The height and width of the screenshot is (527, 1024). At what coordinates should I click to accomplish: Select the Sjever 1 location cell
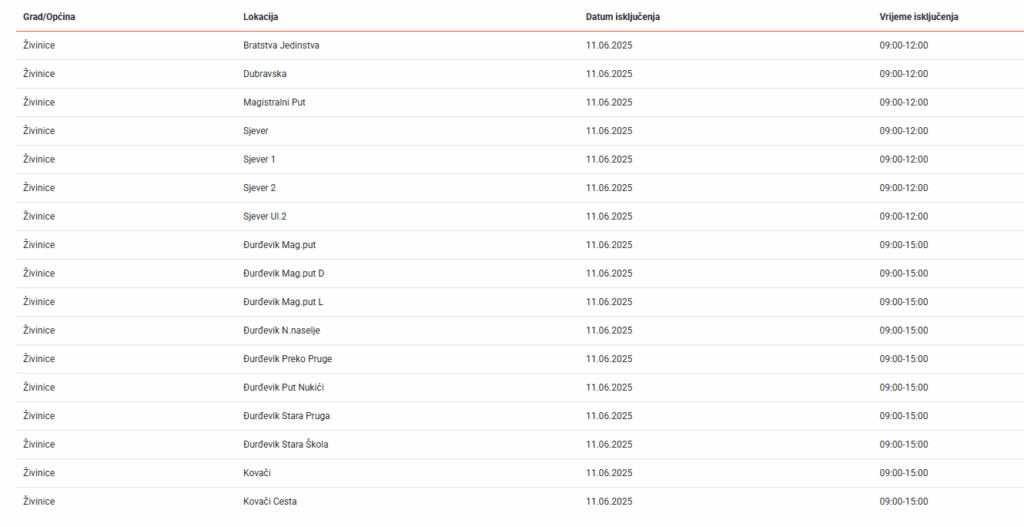click(259, 159)
